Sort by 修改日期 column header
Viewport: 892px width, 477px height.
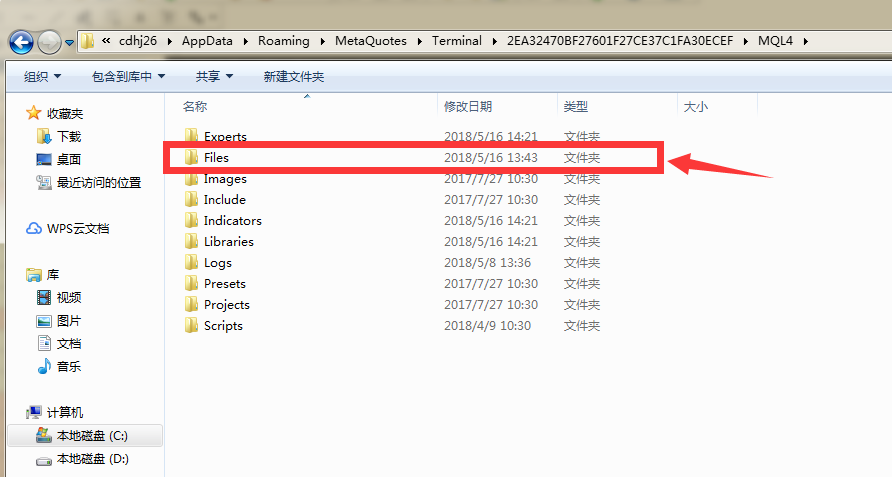[x=468, y=106]
